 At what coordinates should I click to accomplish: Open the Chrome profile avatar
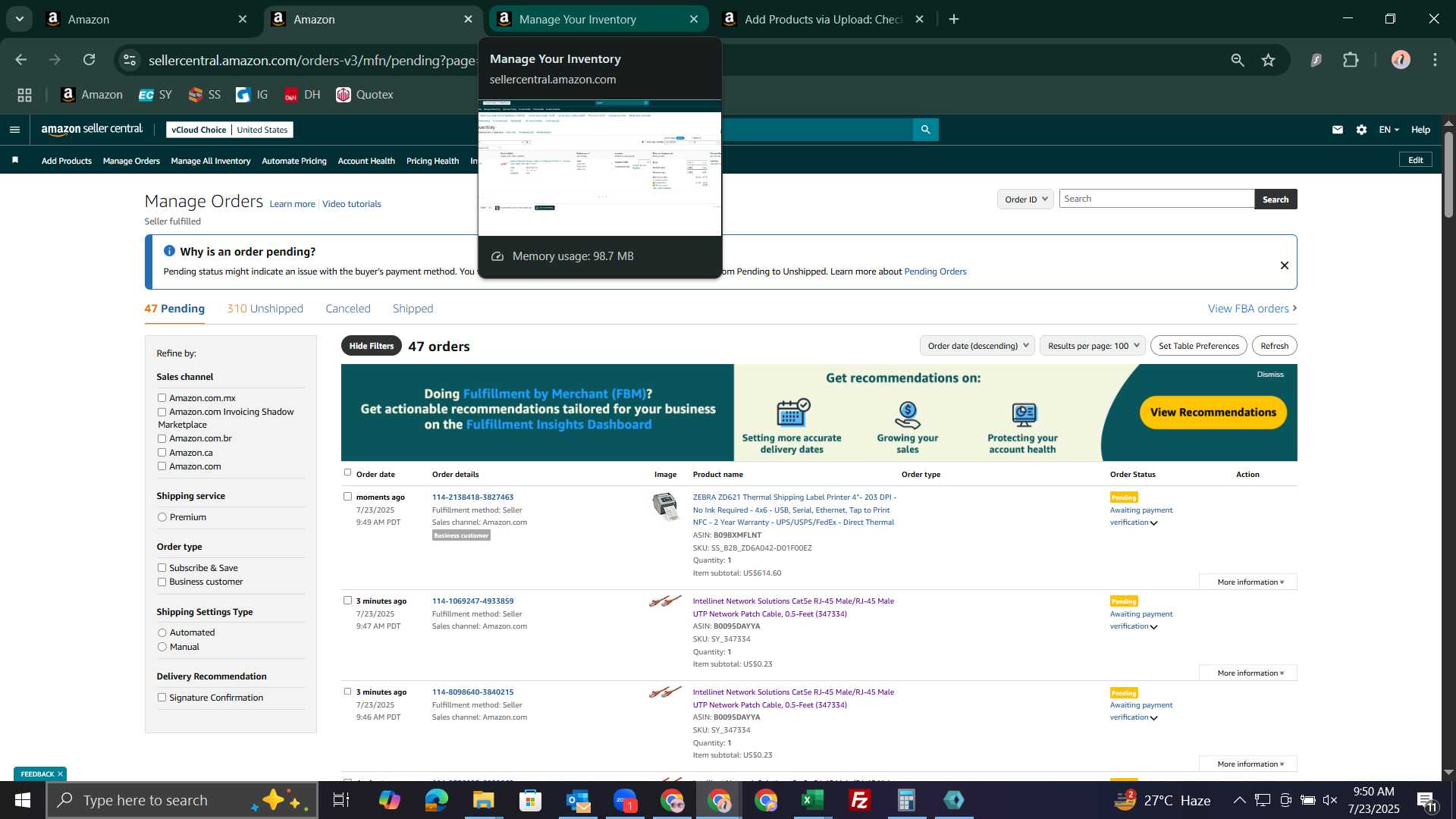1401,60
